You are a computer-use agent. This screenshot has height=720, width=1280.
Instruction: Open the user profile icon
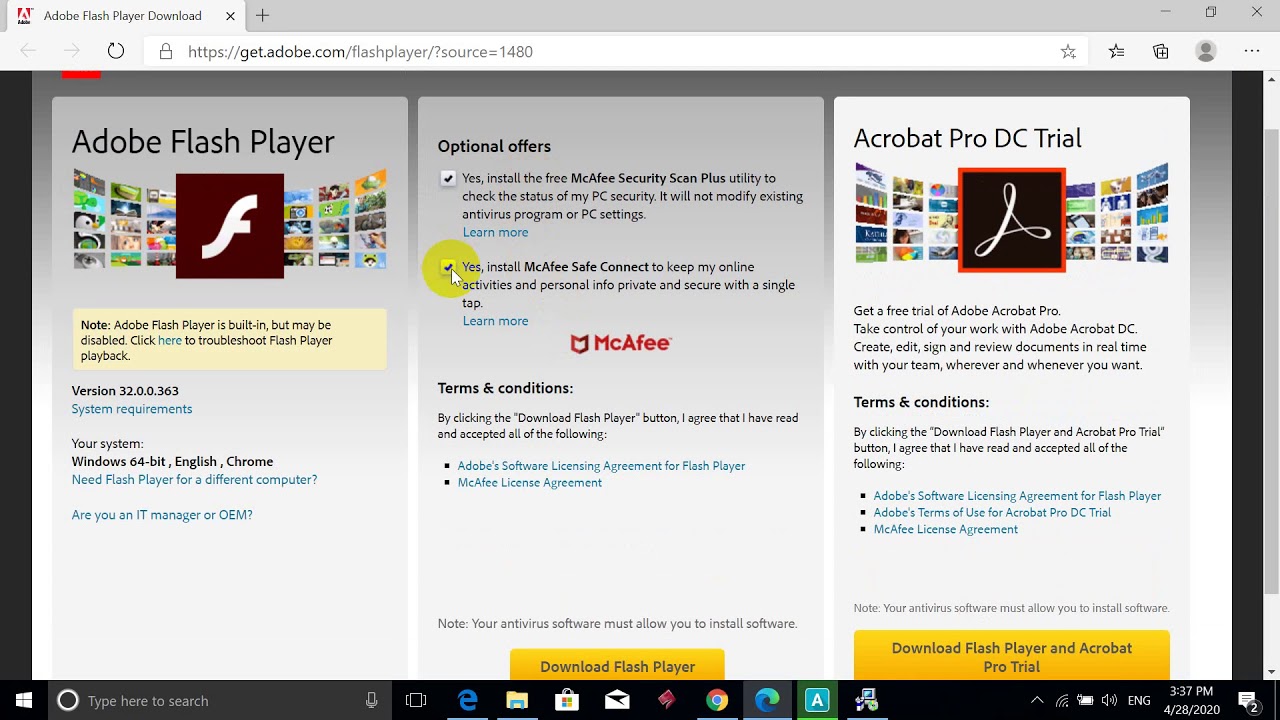coord(1206,51)
